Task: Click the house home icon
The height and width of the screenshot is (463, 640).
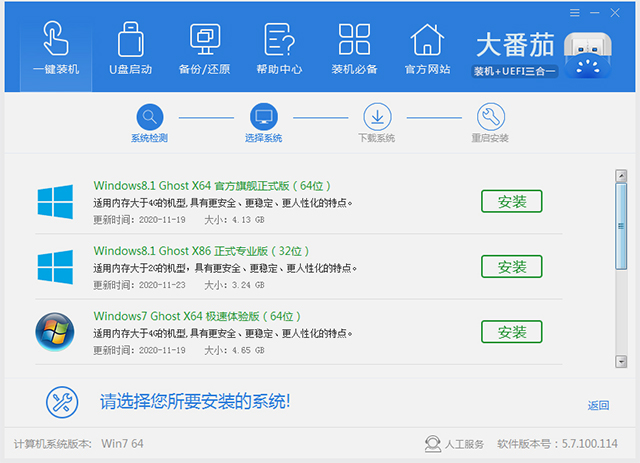Action: point(427,39)
